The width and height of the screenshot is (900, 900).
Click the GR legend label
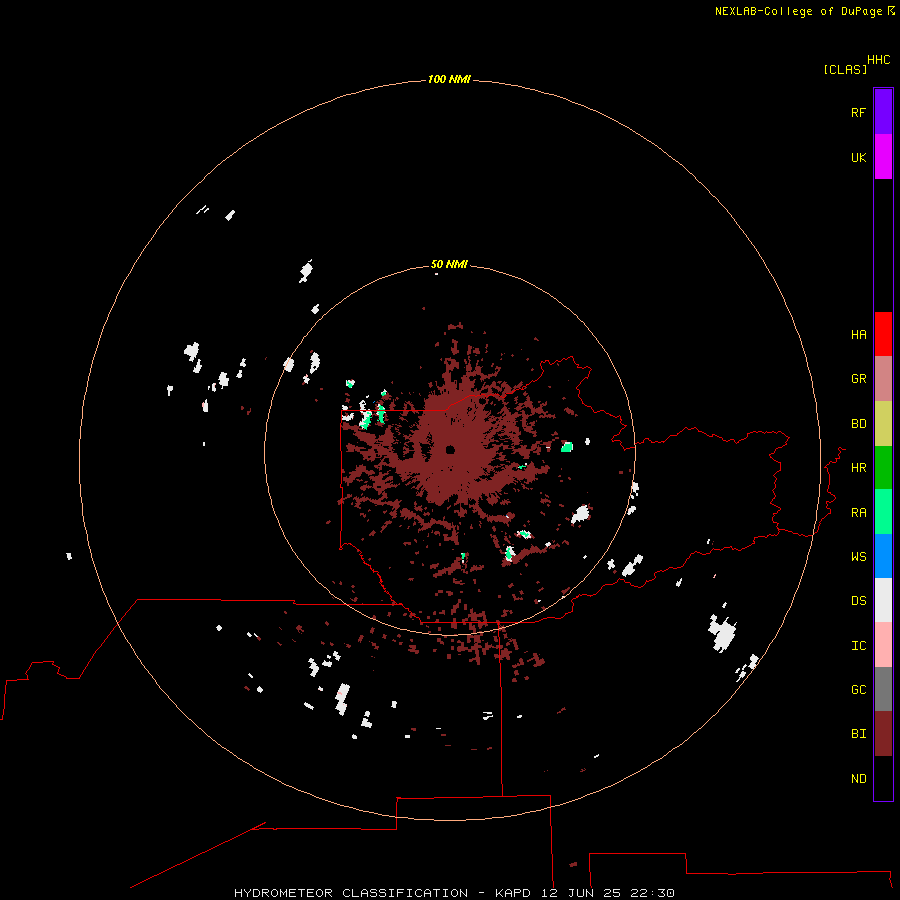click(x=858, y=379)
